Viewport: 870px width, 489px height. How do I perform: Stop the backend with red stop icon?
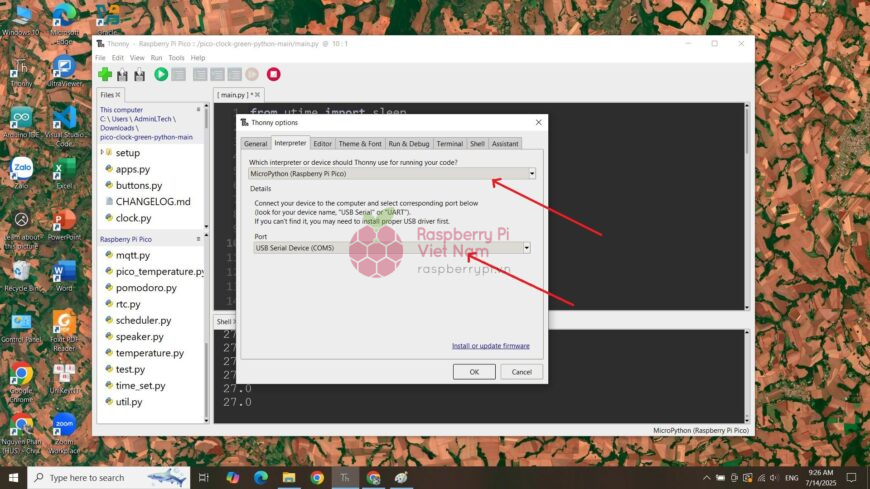point(273,74)
